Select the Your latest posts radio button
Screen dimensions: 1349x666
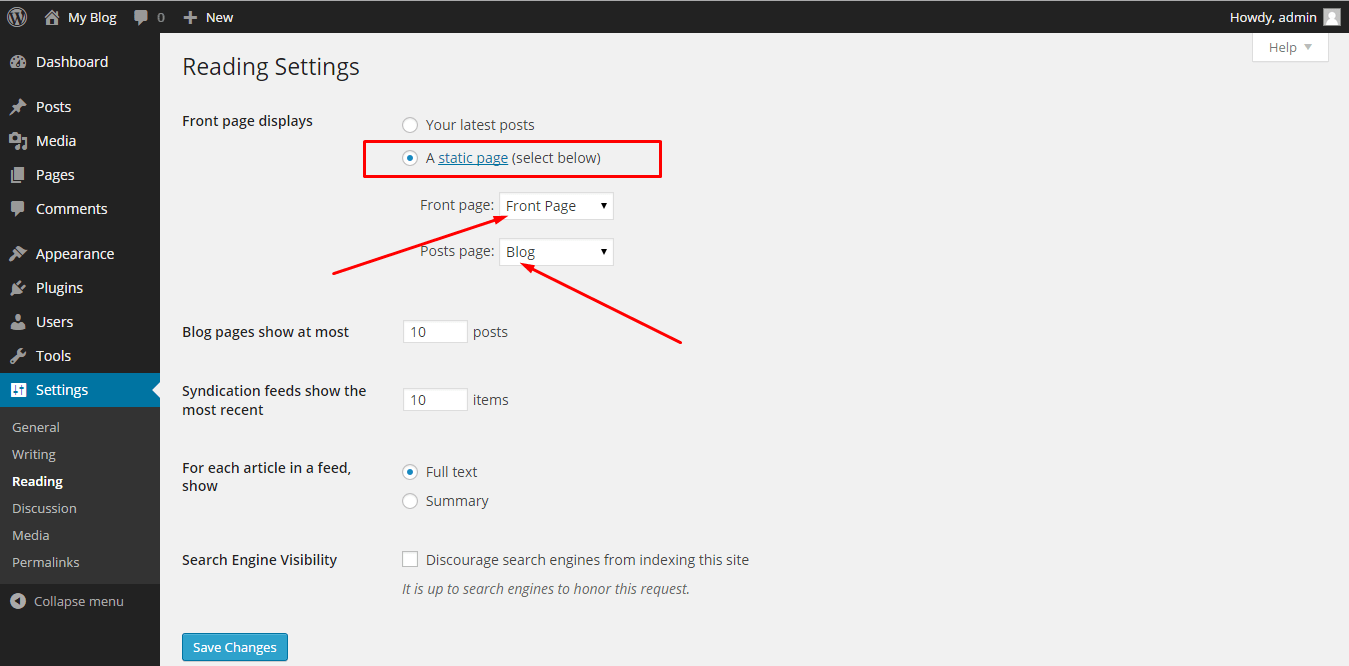(x=410, y=124)
